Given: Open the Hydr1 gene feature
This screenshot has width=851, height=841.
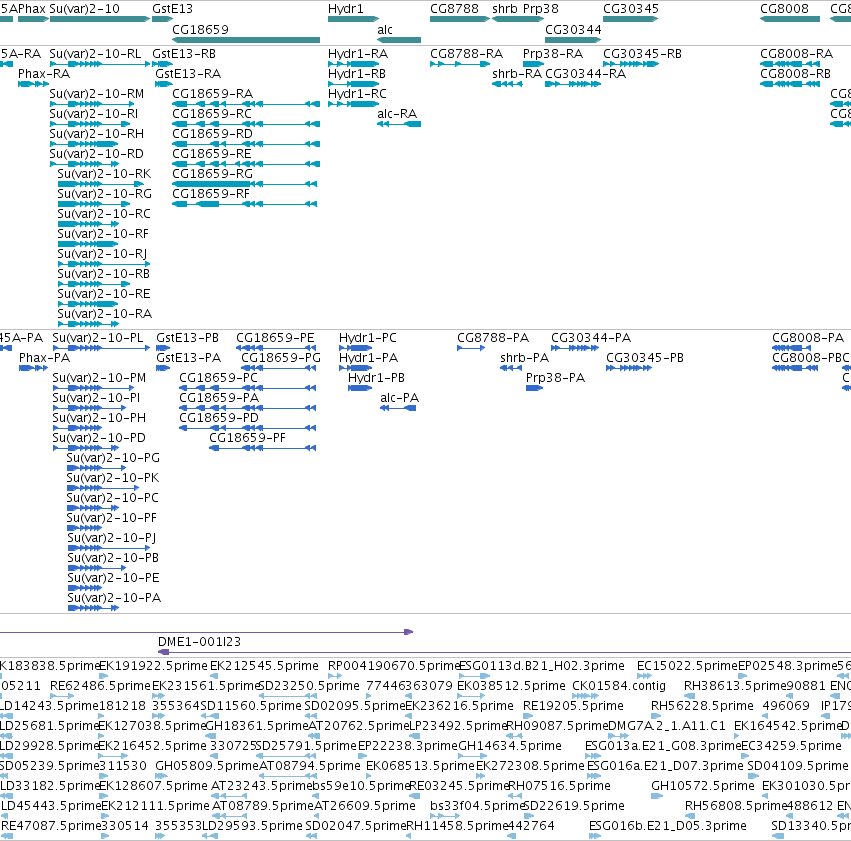Looking at the screenshot, I should coord(353,19).
